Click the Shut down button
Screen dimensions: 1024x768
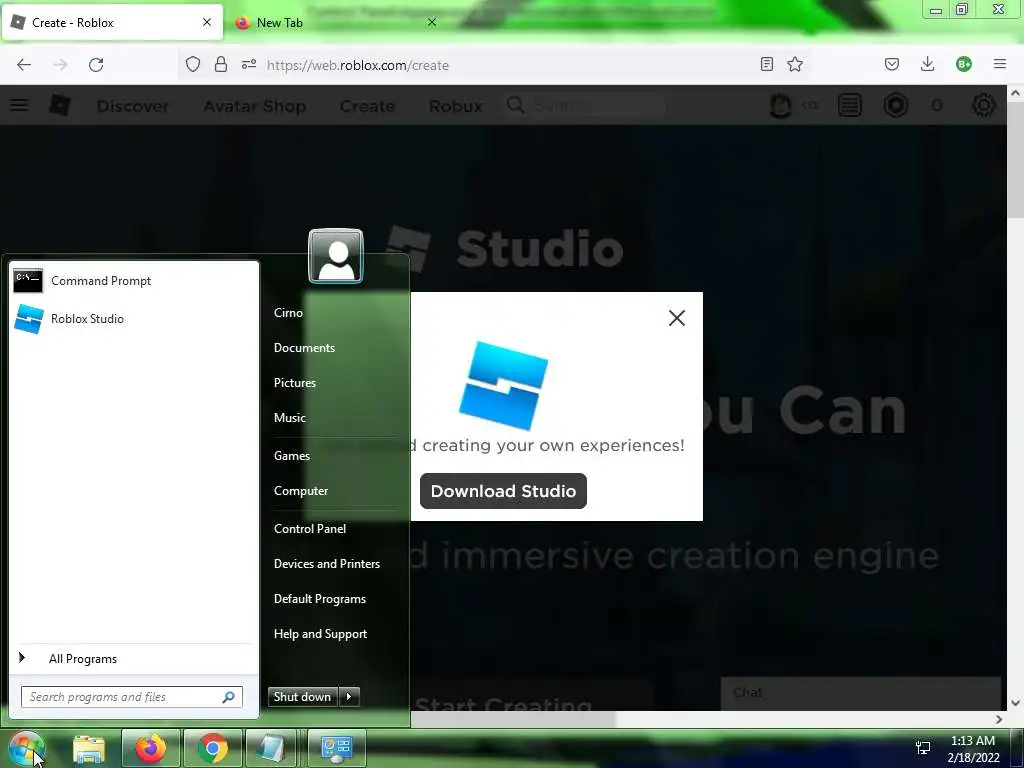pyautogui.click(x=302, y=697)
